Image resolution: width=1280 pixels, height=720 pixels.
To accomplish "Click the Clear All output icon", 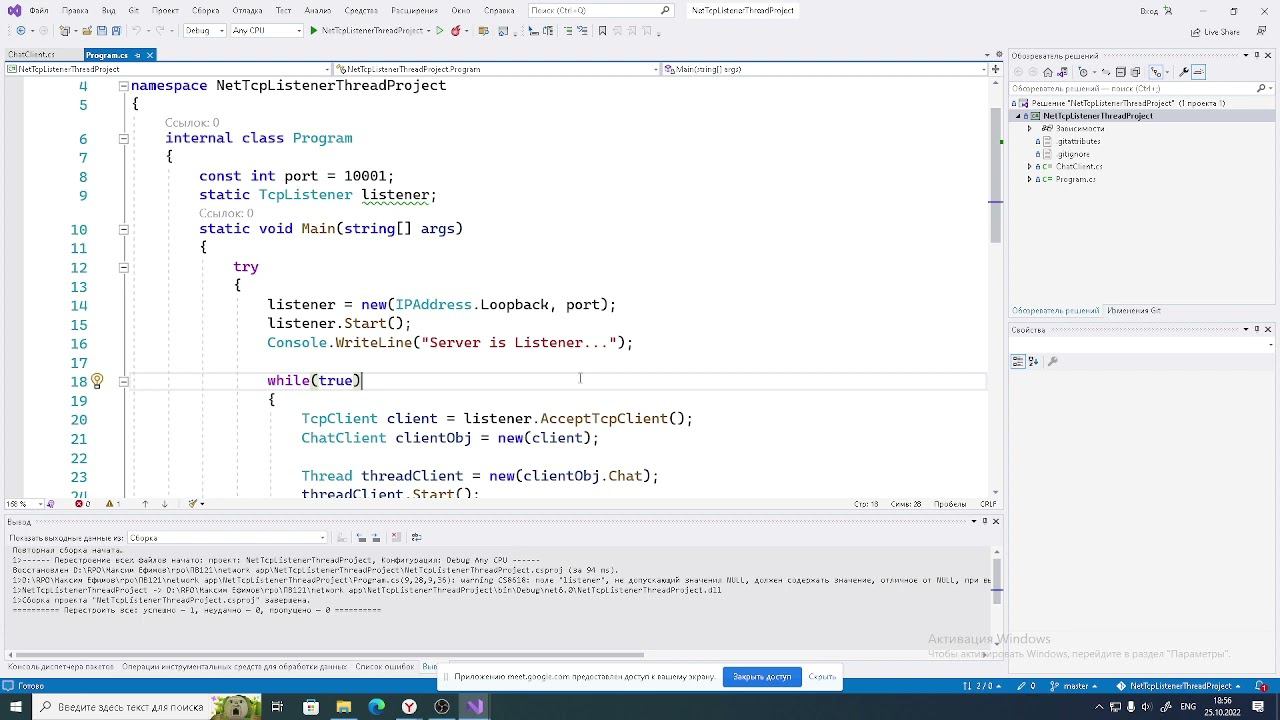I will point(396,537).
